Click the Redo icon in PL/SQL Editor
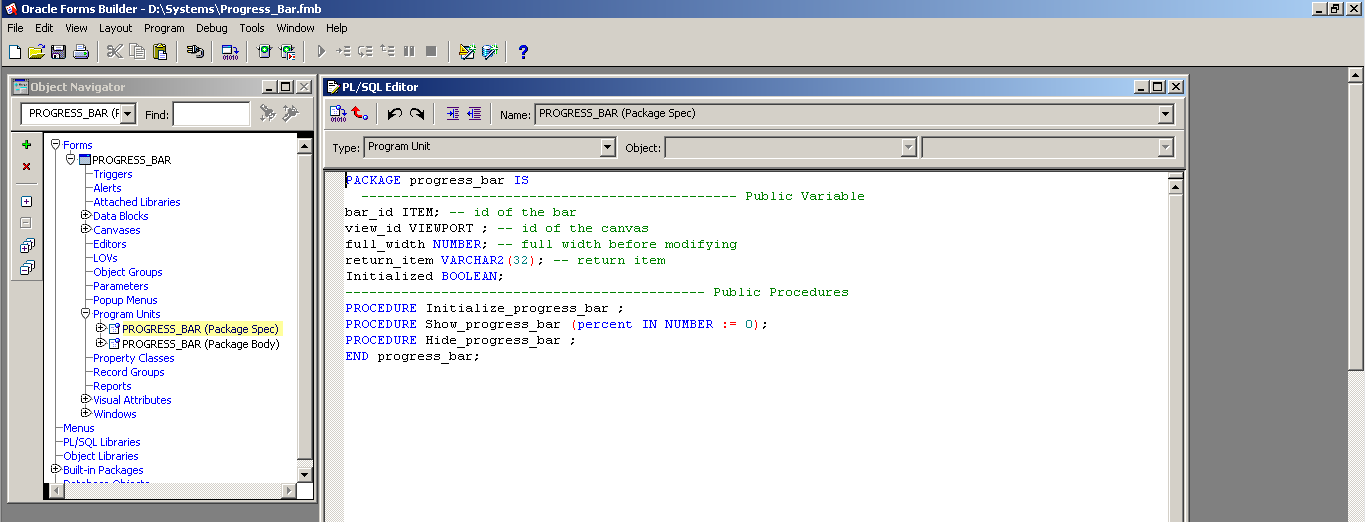The width and height of the screenshot is (1366, 522). coord(417,114)
